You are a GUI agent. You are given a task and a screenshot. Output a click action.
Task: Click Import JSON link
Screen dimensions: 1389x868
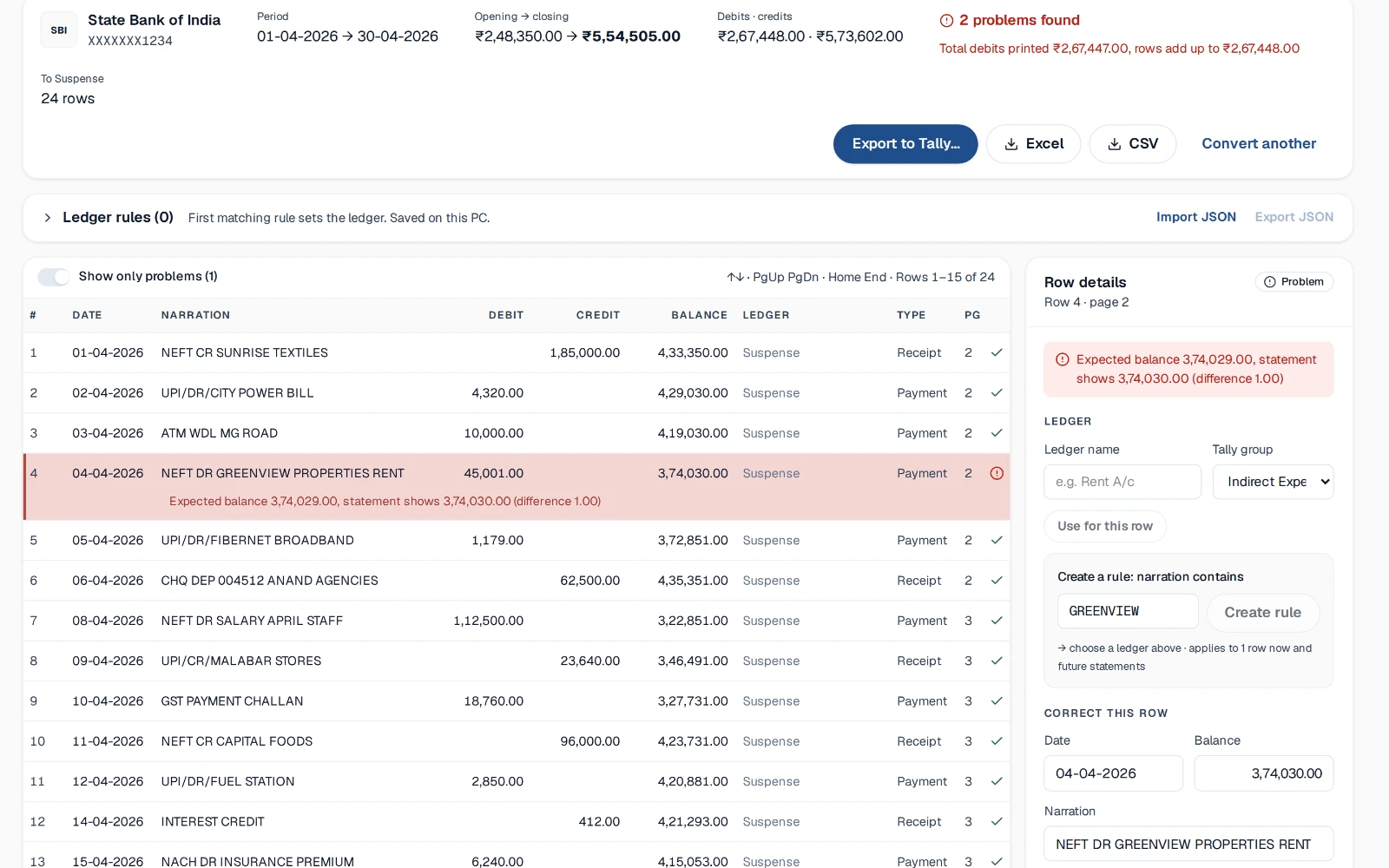pyautogui.click(x=1195, y=217)
